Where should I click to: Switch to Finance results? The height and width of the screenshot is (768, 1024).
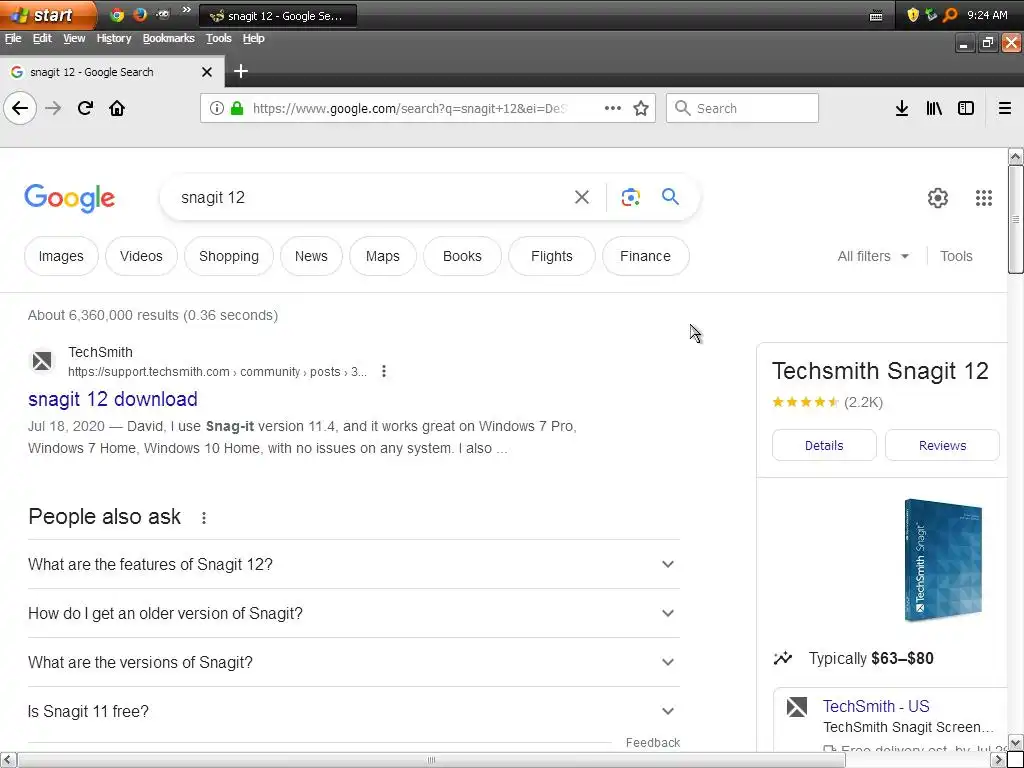(645, 256)
